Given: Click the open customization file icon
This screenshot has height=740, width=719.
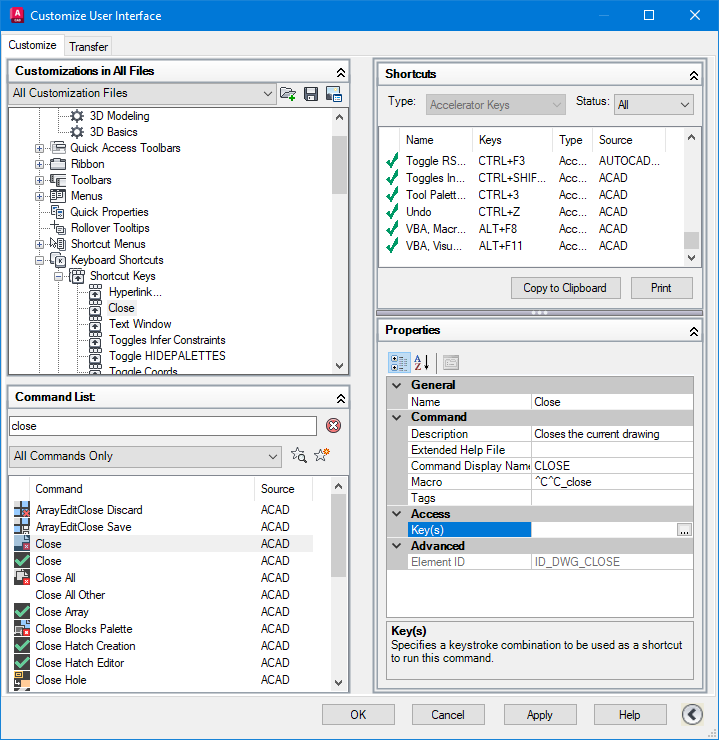Looking at the screenshot, I should pyautogui.click(x=288, y=93).
